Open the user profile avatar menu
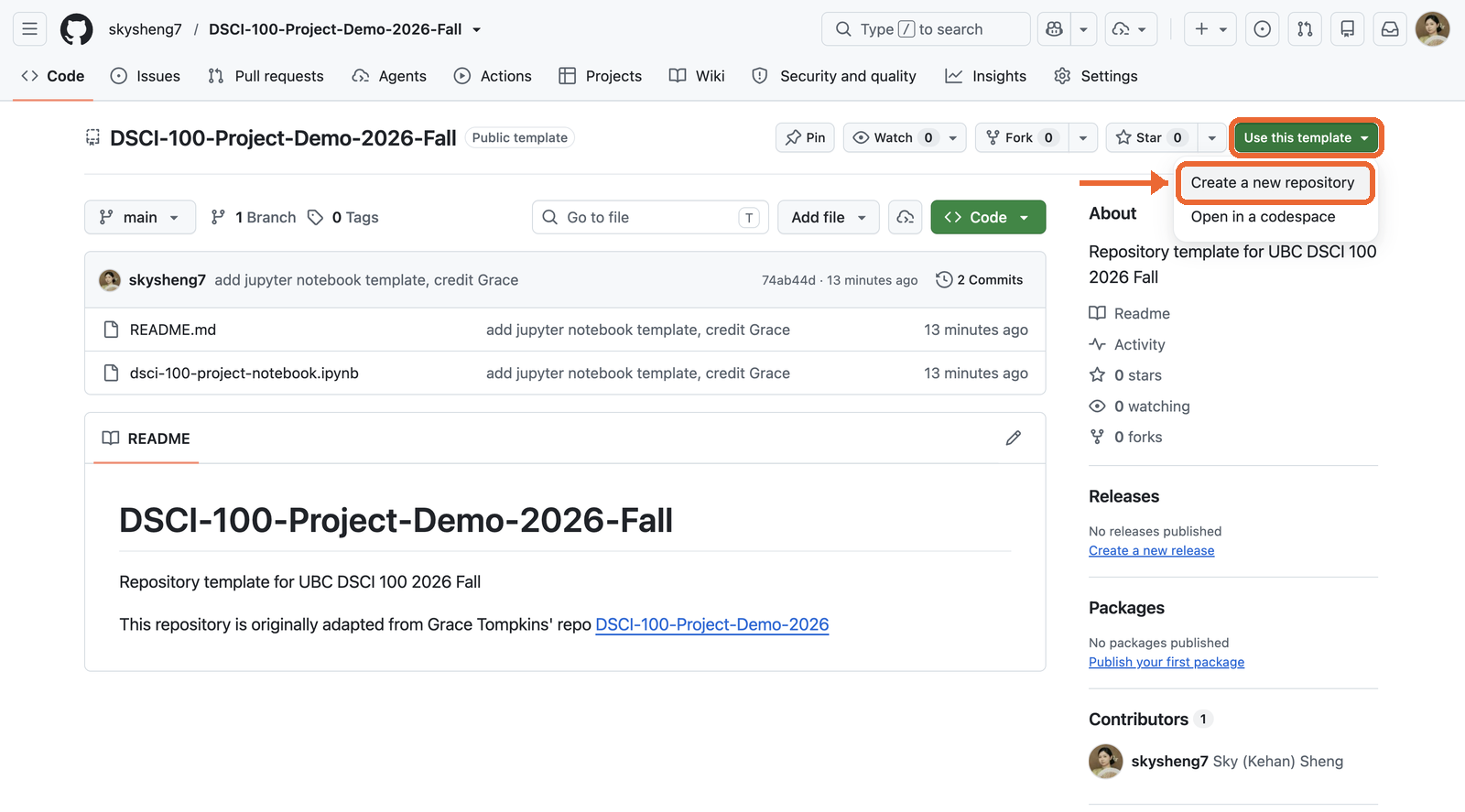Viewport: 1465px width, 812px height. (x=1432, y=29)
